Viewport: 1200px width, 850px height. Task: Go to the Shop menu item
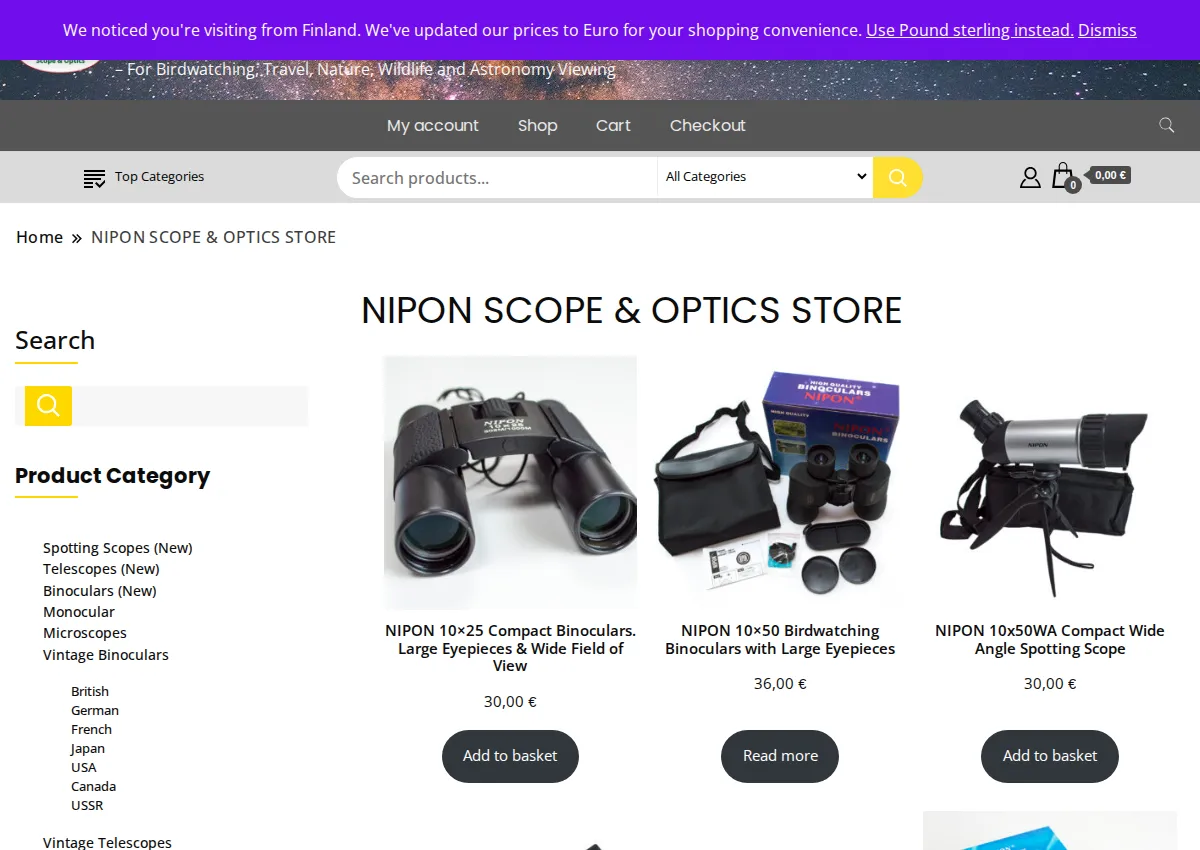pos(537,125)
